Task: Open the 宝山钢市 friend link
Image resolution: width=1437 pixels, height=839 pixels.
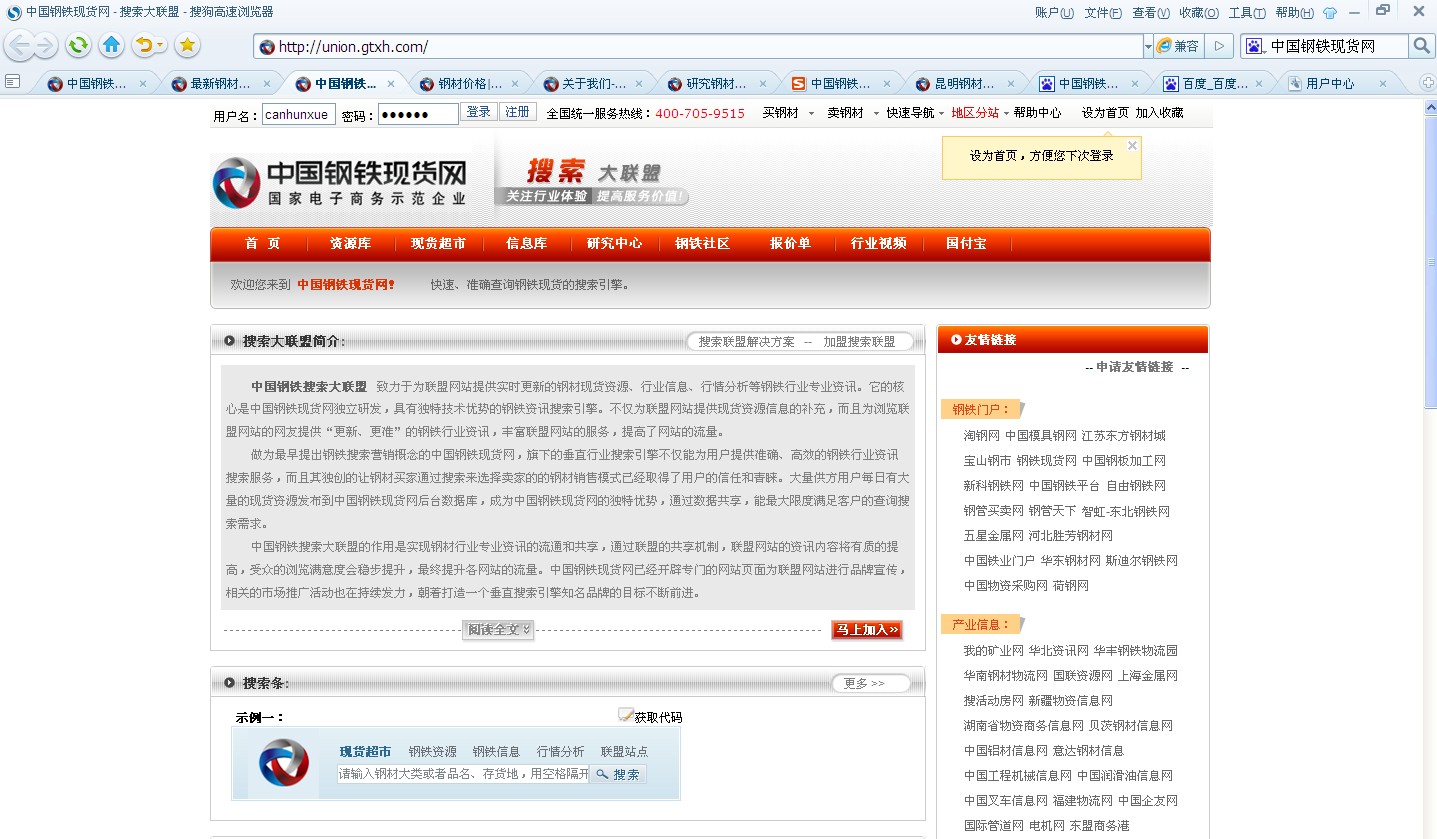Action: point(987,461)
